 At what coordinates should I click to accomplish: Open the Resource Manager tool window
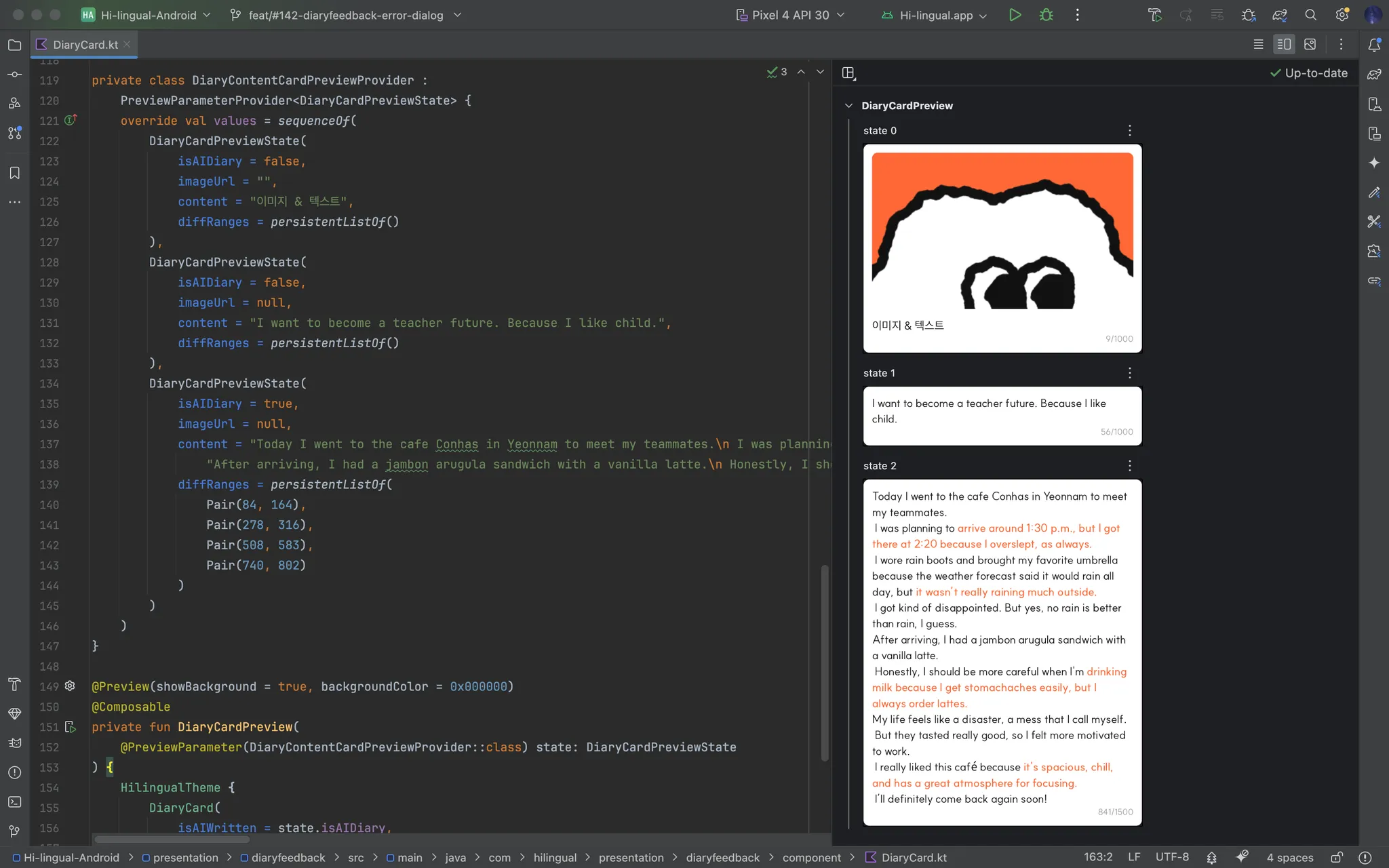point(14,104)
